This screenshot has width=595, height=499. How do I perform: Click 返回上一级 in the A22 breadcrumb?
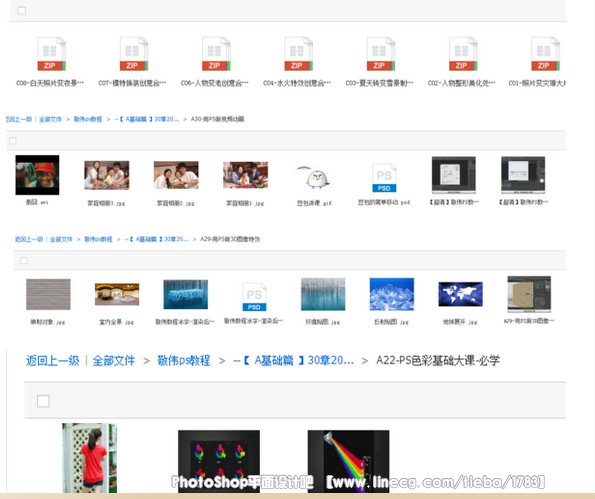pos(52,360)
